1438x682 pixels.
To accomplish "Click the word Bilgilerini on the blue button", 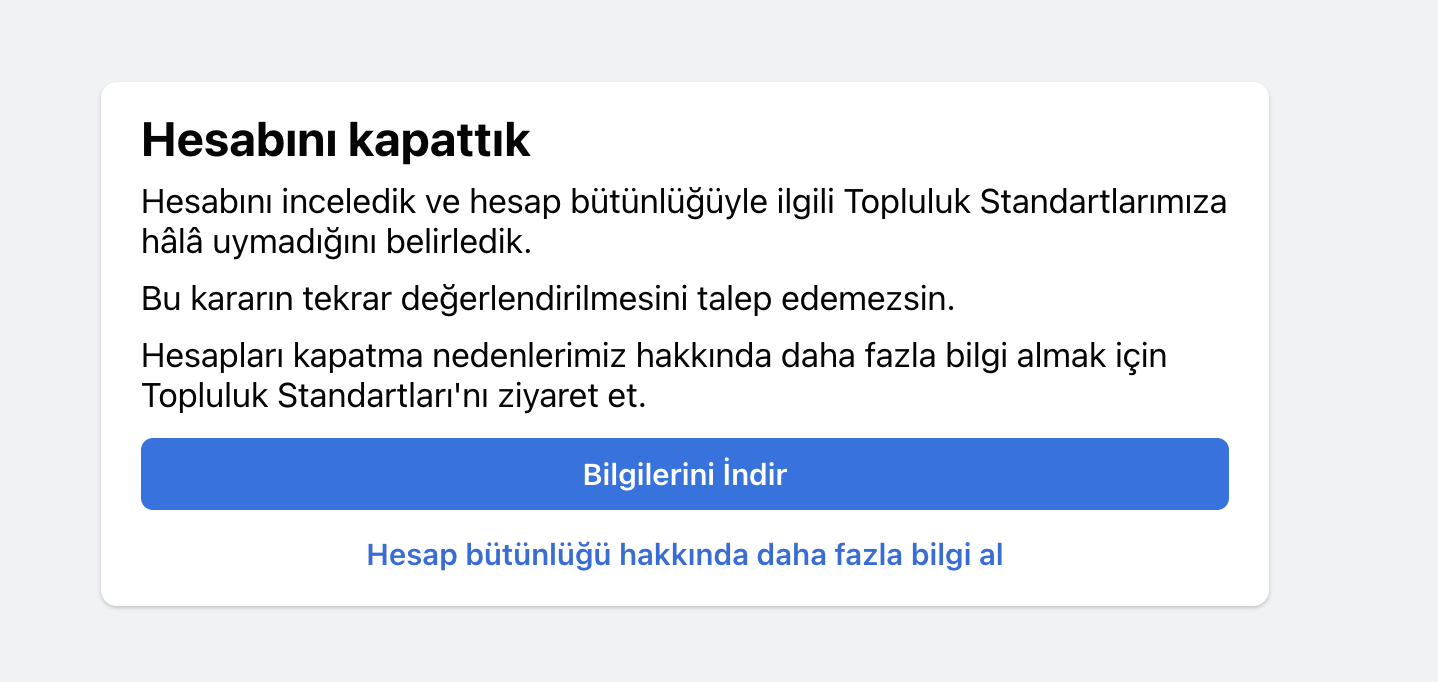I will tap(648, 474).
